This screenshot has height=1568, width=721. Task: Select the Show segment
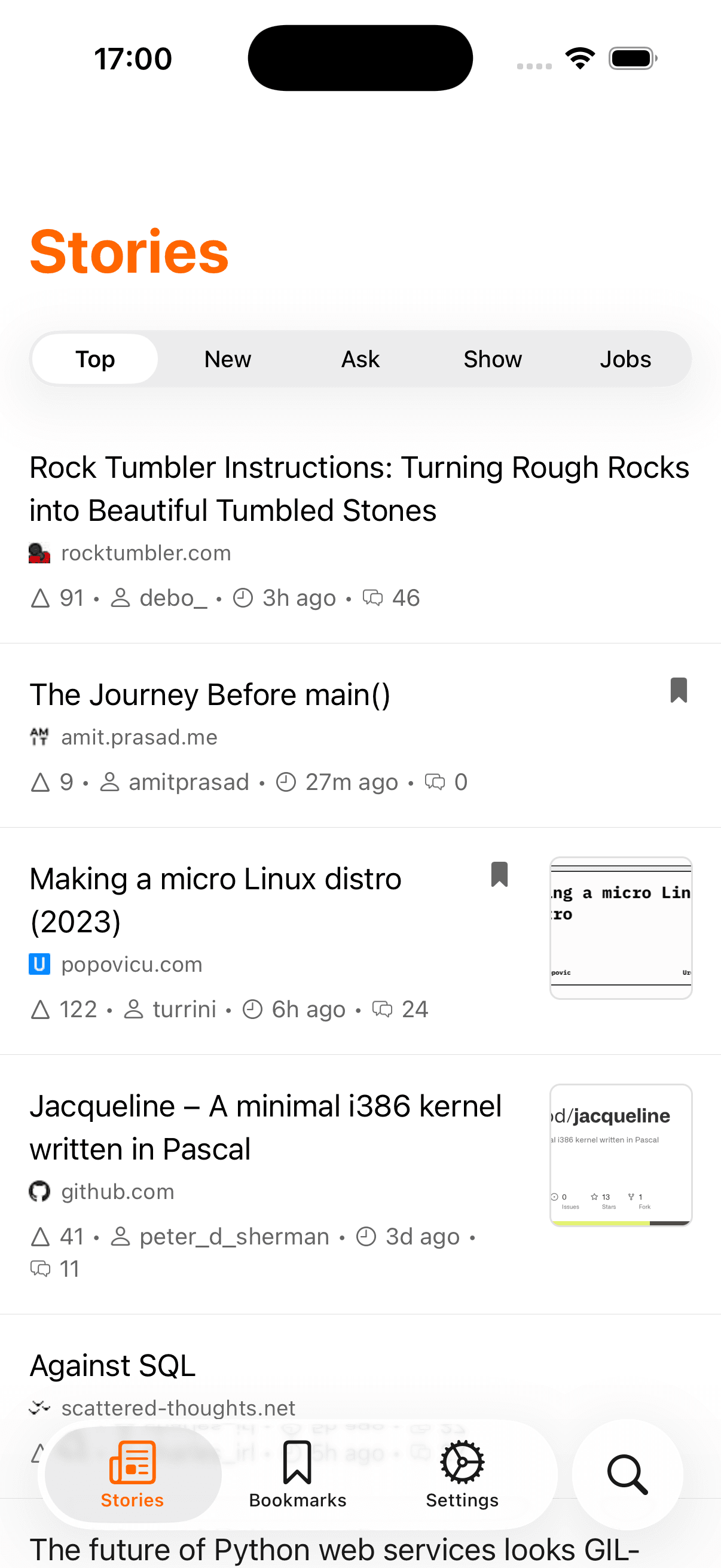click(x=493, y=359)
